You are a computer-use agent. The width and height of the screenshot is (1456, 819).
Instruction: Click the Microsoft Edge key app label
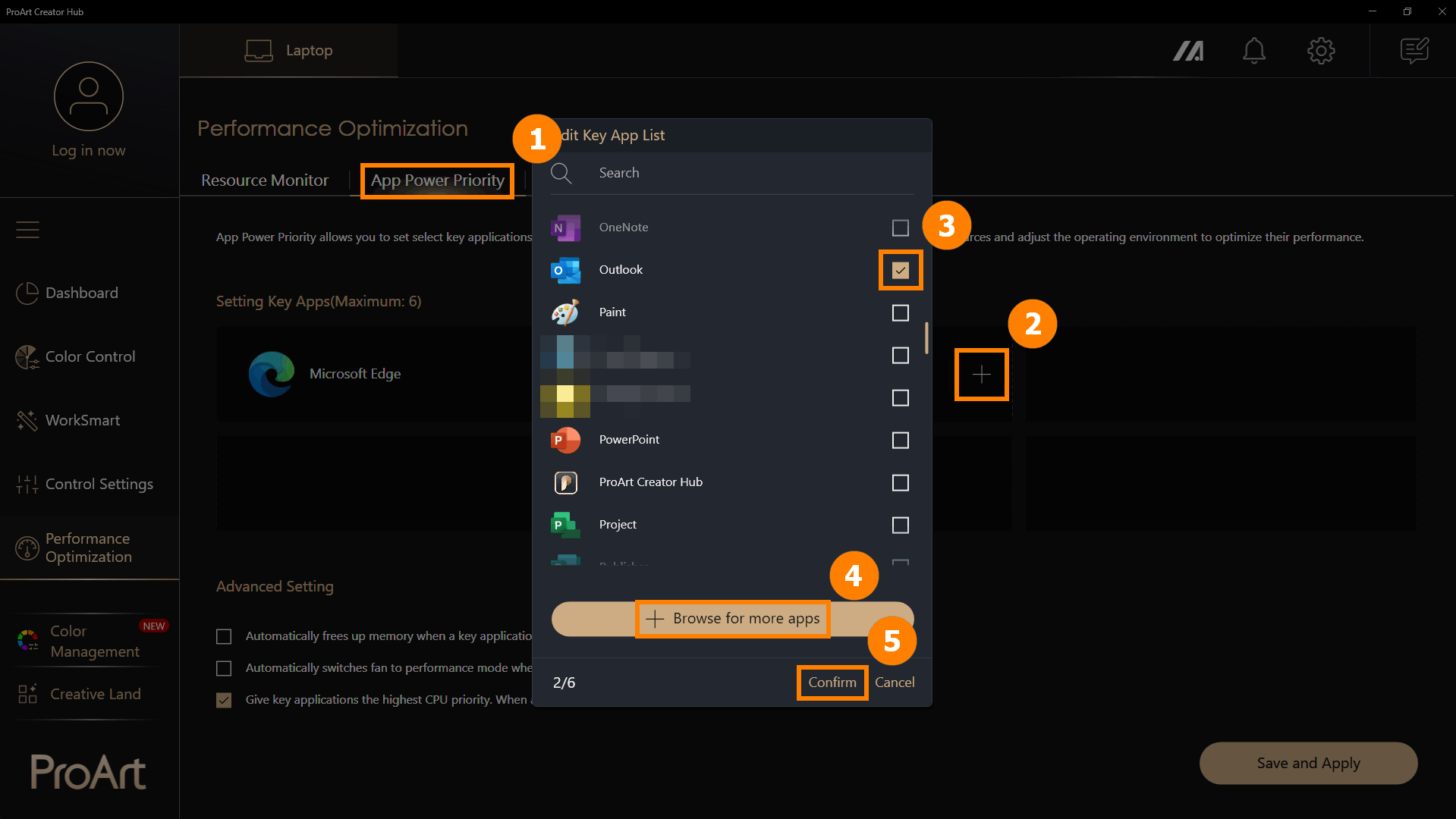point(355,374)
